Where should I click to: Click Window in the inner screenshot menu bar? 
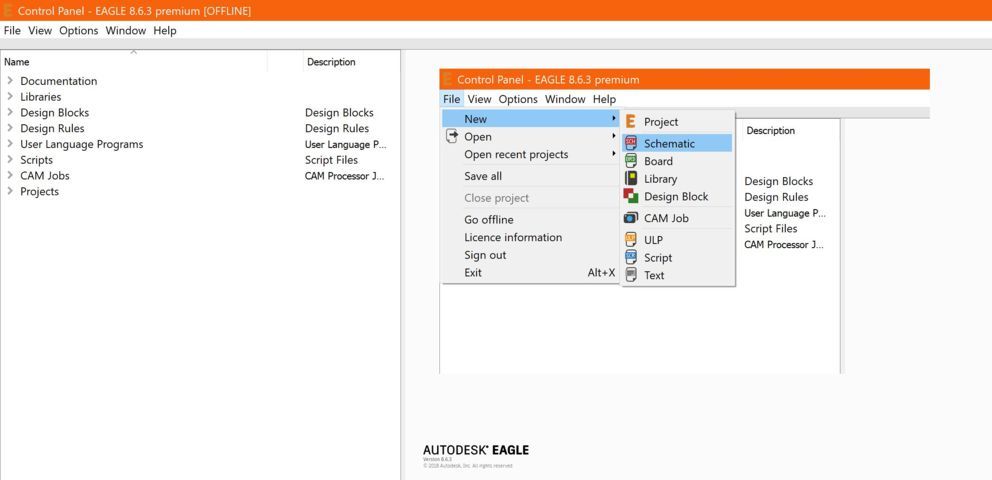[566, 99]
